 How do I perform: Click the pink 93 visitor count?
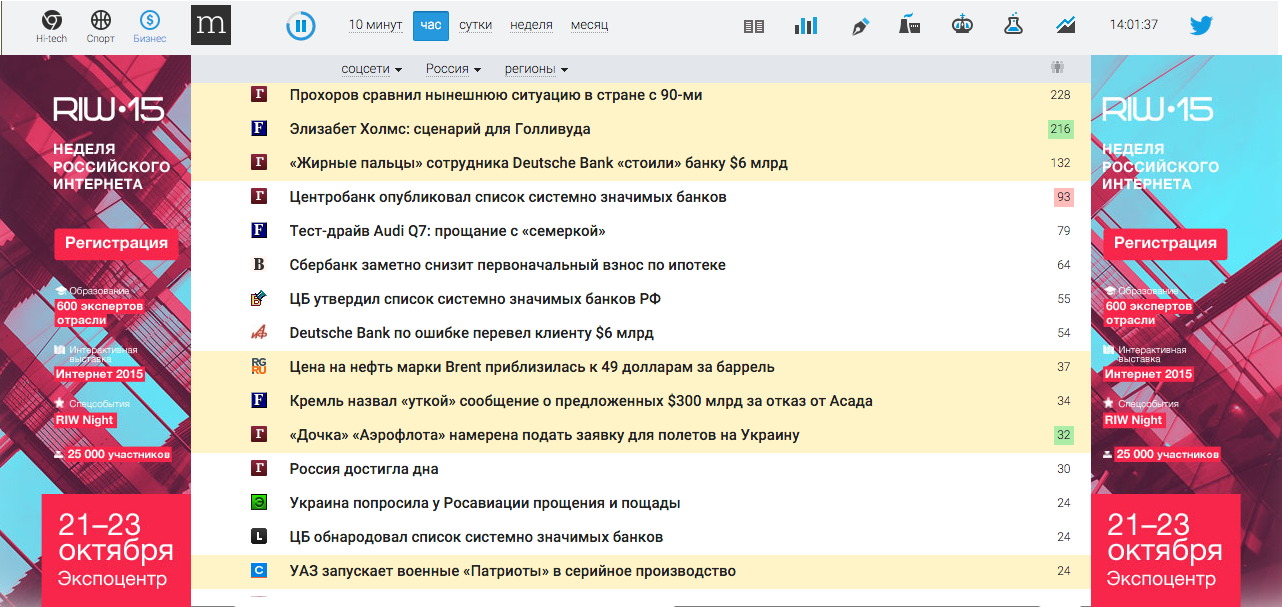point(1063,197)
